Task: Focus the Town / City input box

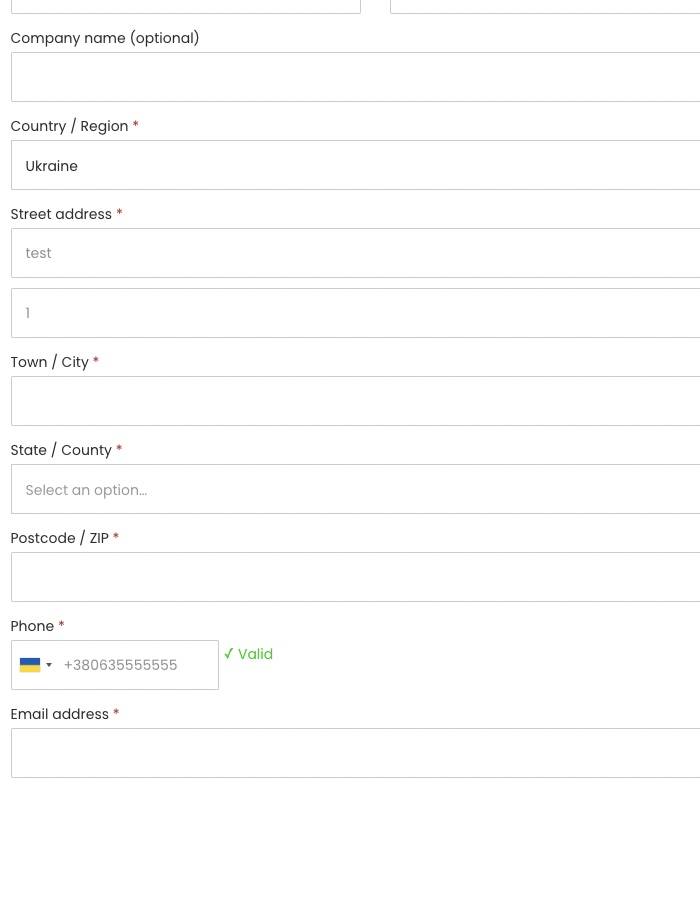Action: (356, 401)
